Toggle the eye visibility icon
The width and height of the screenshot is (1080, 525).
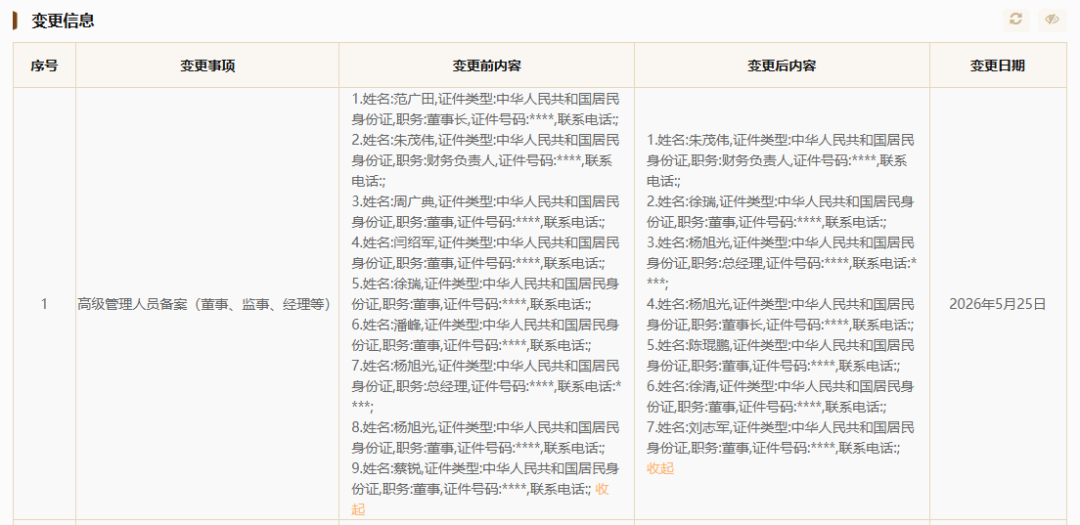(1052, 20)
